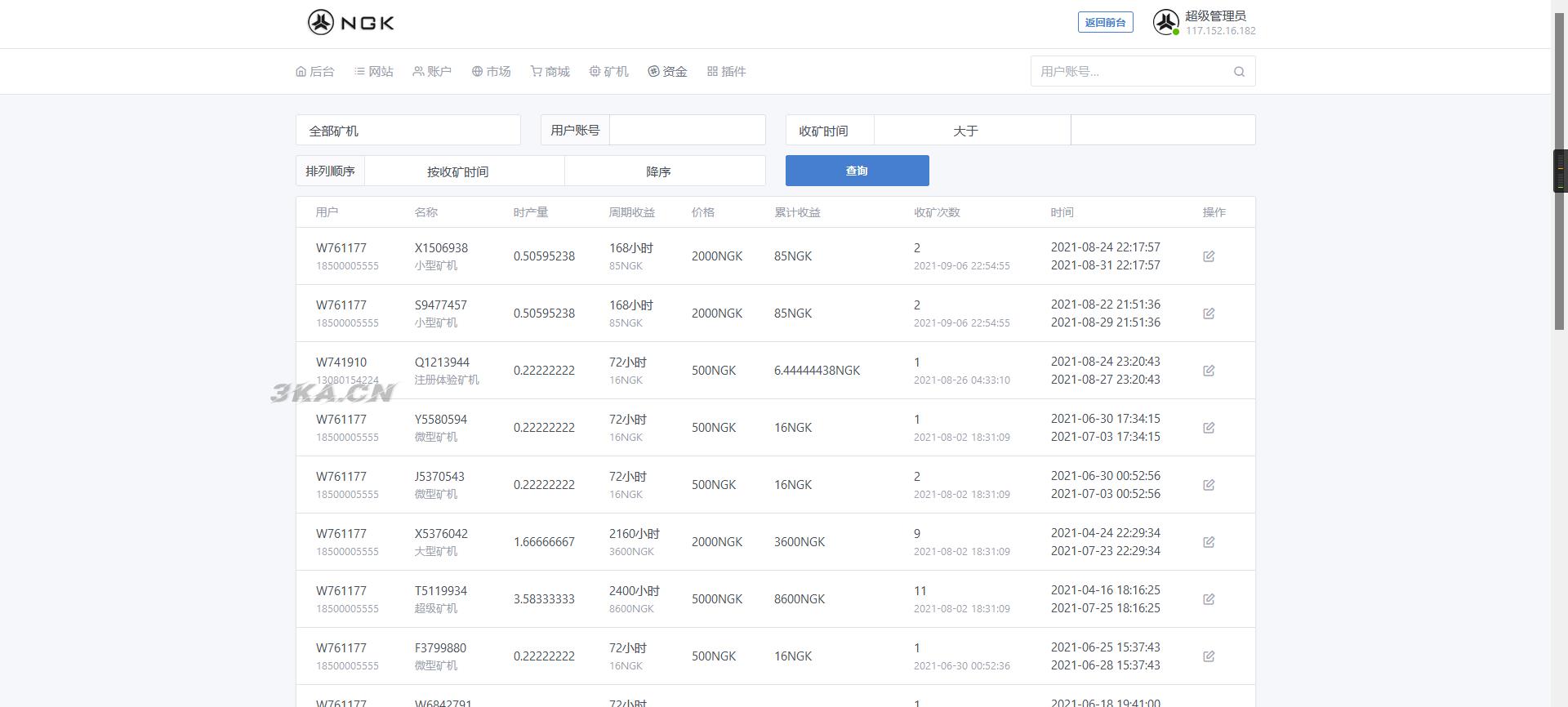
Task: Edit the Q1213944 miner row
Action: pos(1209,371)
